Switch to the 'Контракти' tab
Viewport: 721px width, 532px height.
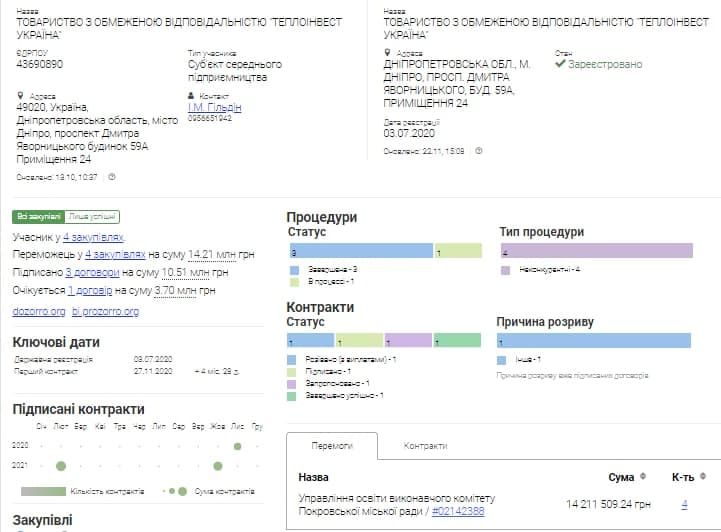425,446
